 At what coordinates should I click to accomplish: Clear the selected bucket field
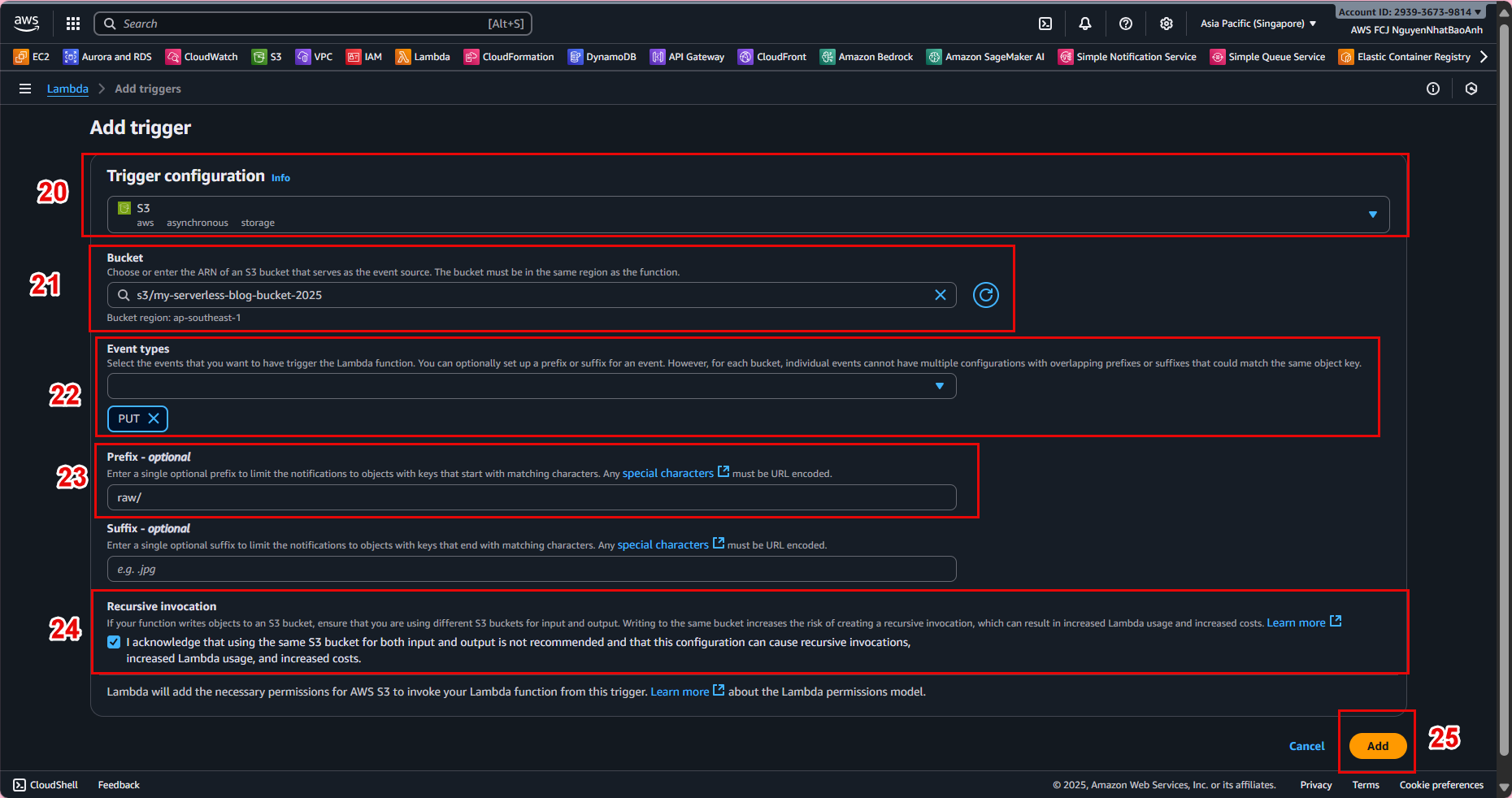pyautogui.click(x=941, y=295)
